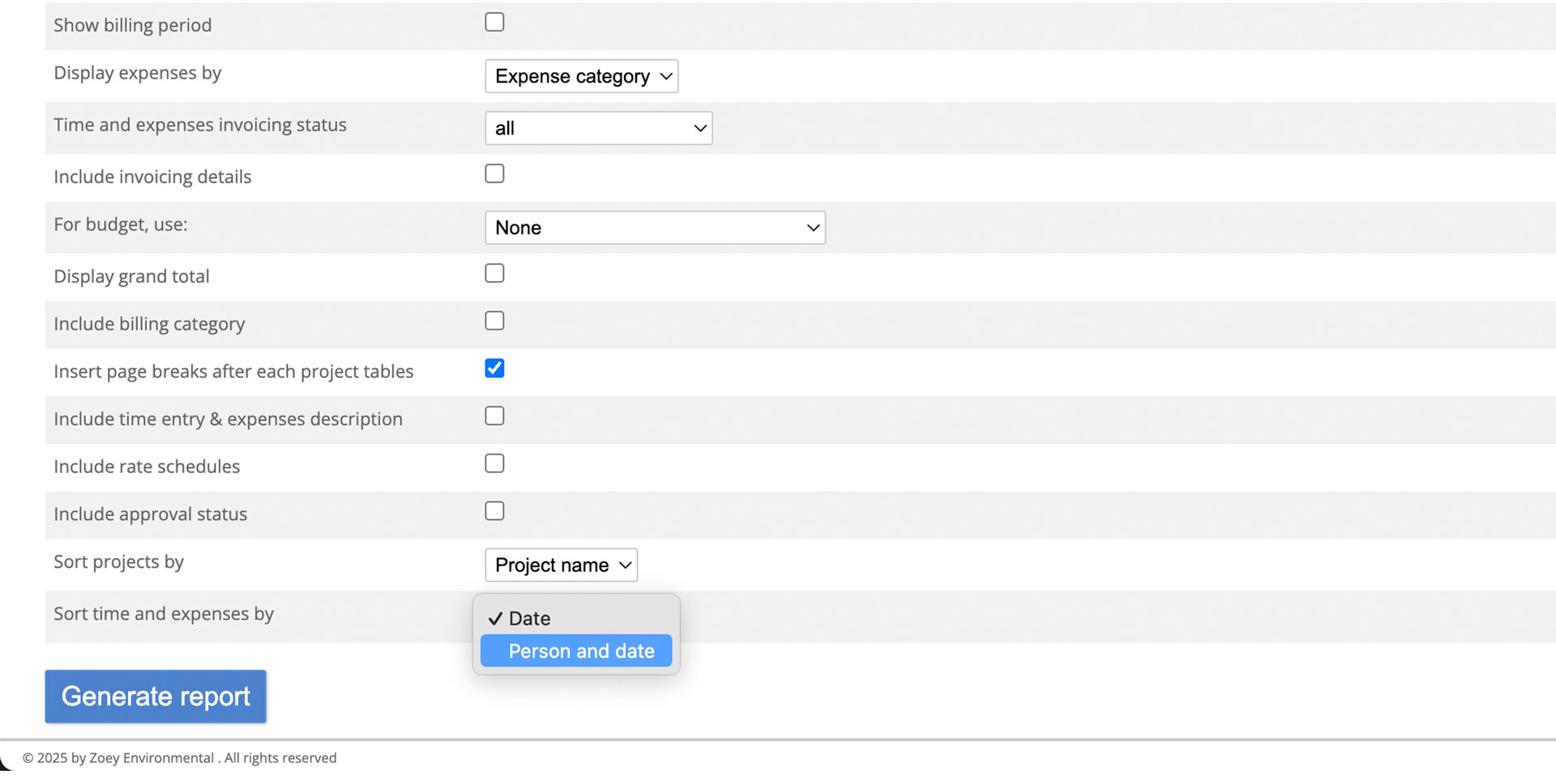Select Date option in sort menu

click(529, 619)
